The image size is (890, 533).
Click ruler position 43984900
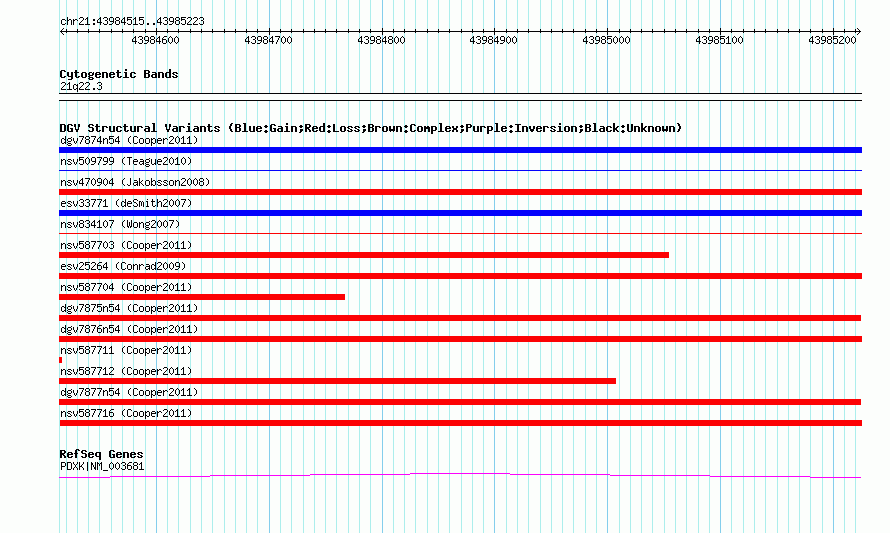pyautogui.click(x=494, y=40)
